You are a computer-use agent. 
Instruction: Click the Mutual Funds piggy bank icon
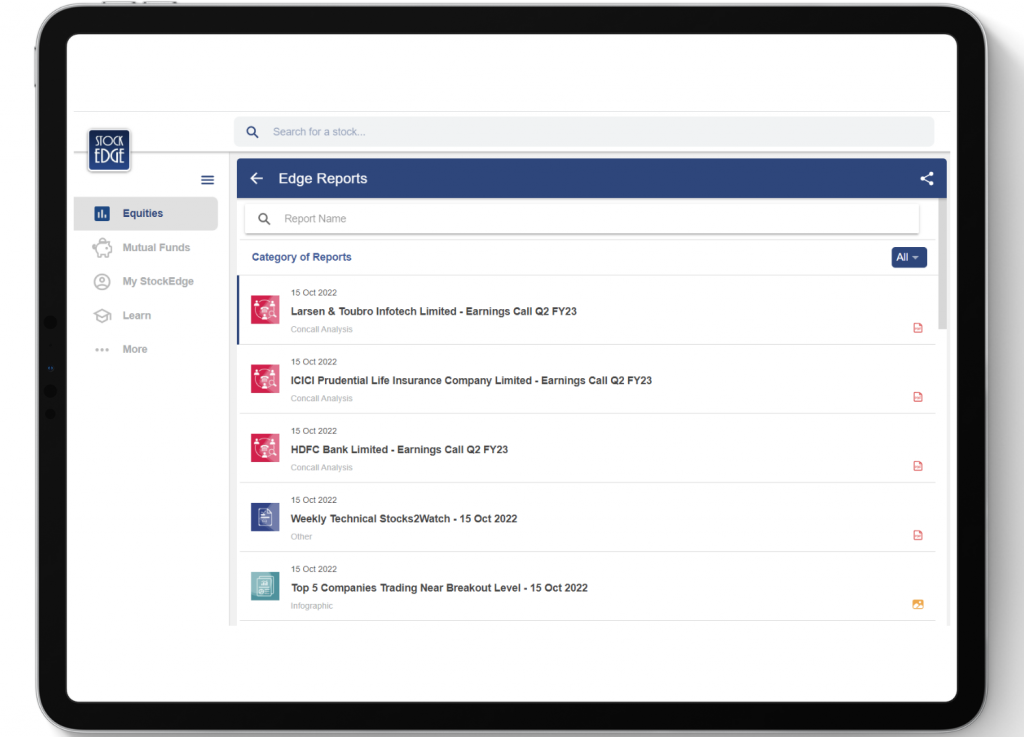[x=102, y=247]
